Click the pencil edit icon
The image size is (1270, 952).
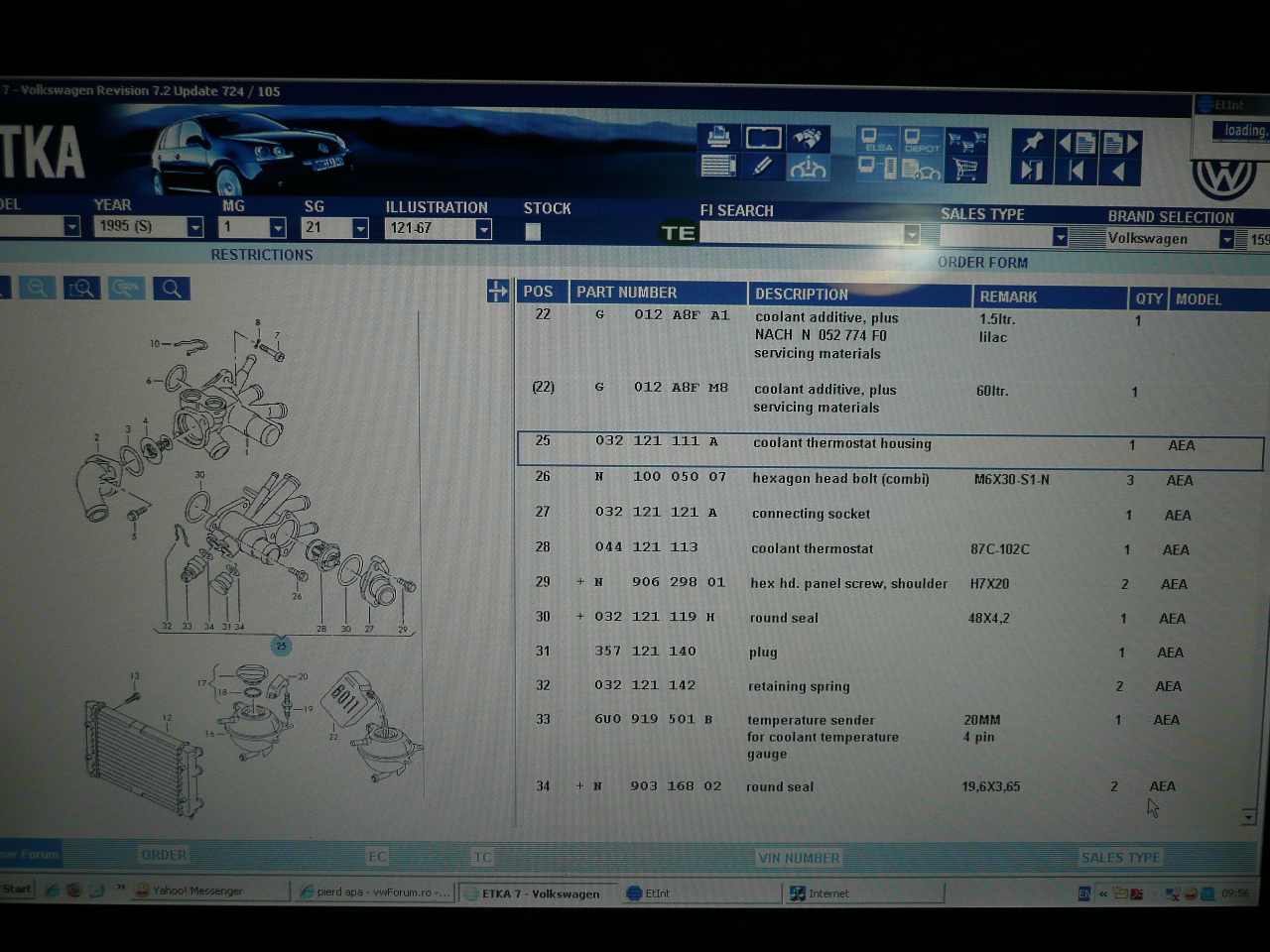click(x=763, y=167)
